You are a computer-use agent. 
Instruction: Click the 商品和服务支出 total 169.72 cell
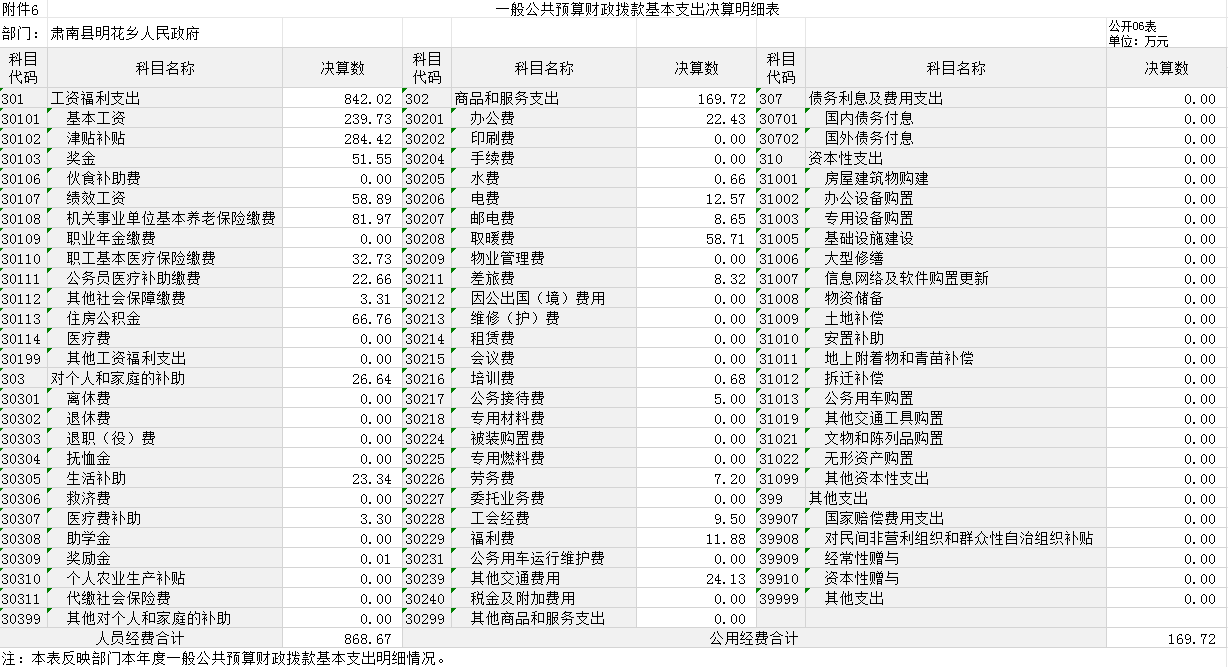pyautogui.click(x=696, y=98)
